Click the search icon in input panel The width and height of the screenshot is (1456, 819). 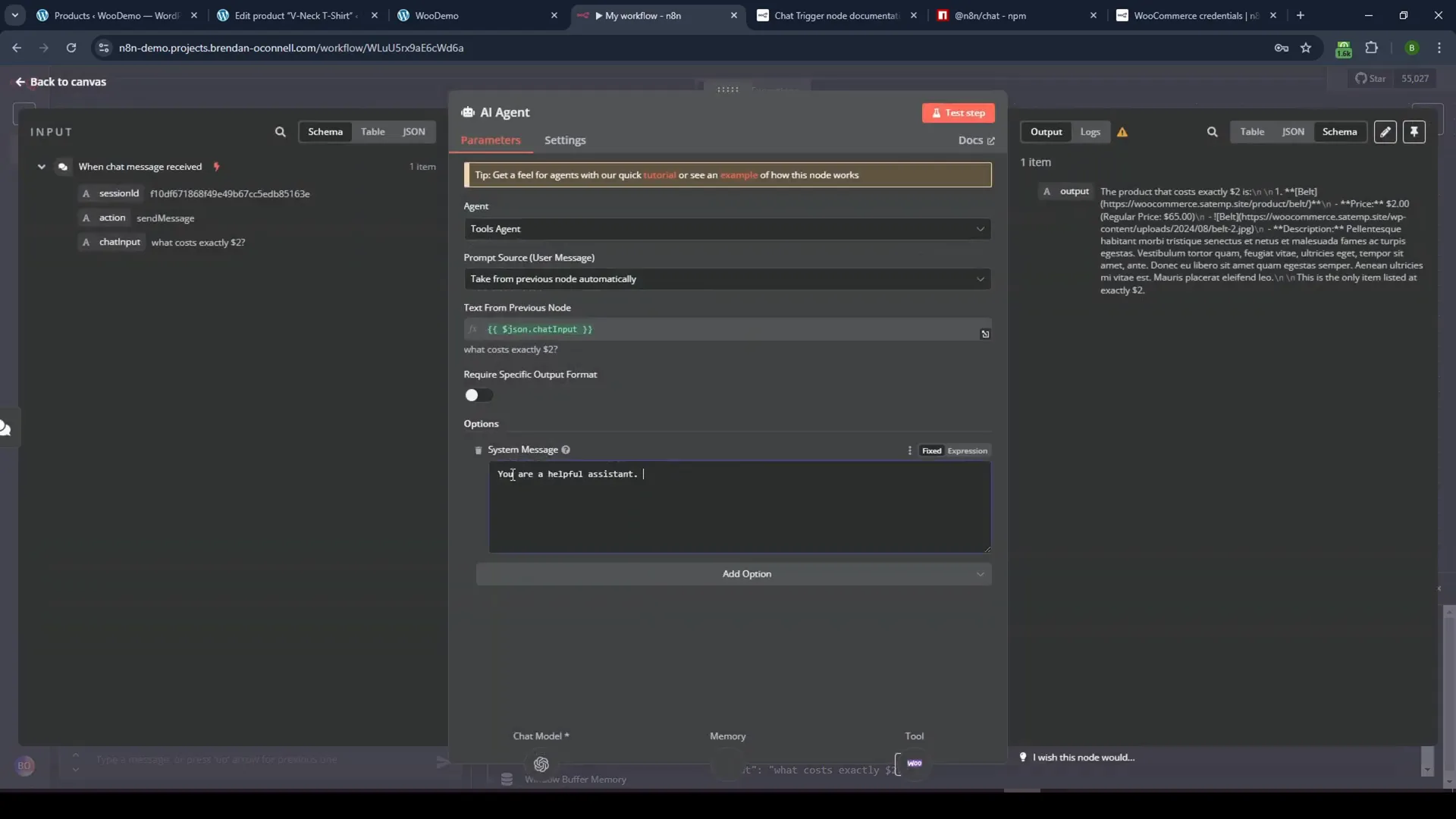tap(281, 131)
